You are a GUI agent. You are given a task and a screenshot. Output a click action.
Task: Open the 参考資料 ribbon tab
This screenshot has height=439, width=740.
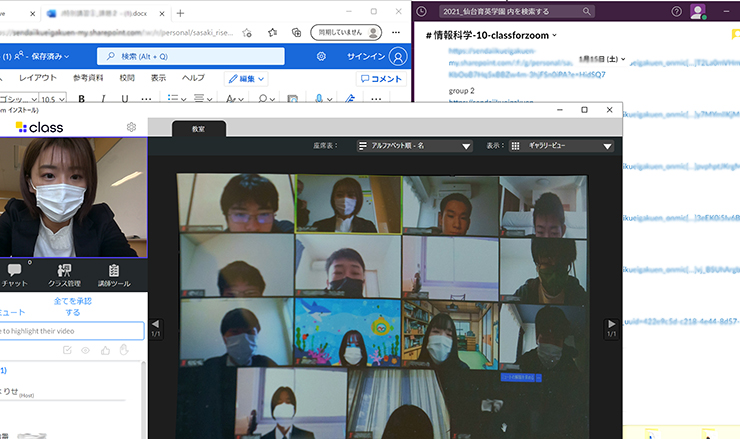(x=88, y=78)
